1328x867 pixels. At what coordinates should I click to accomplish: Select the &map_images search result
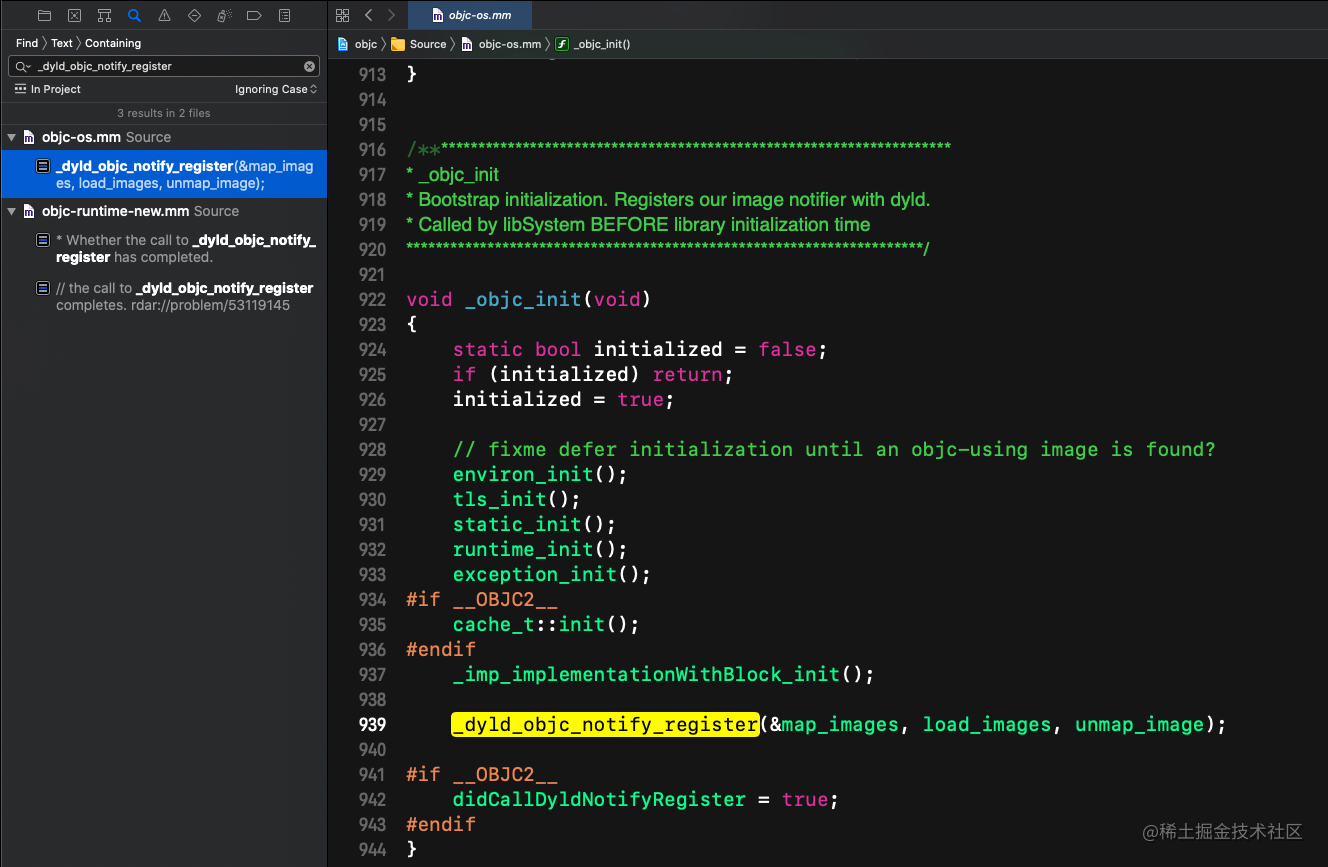pos(163,174)
